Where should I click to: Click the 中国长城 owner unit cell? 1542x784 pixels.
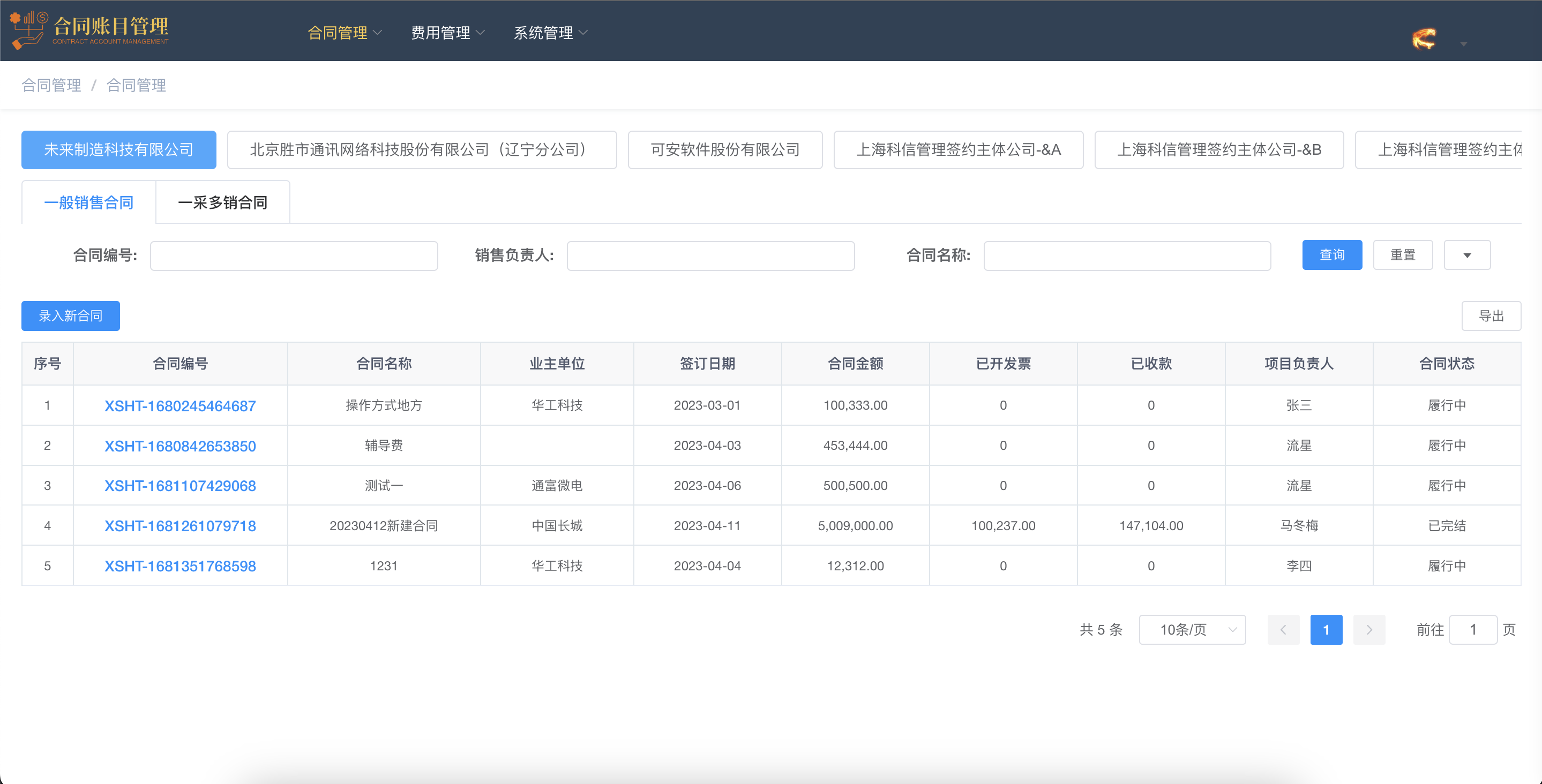coord(557,525)
